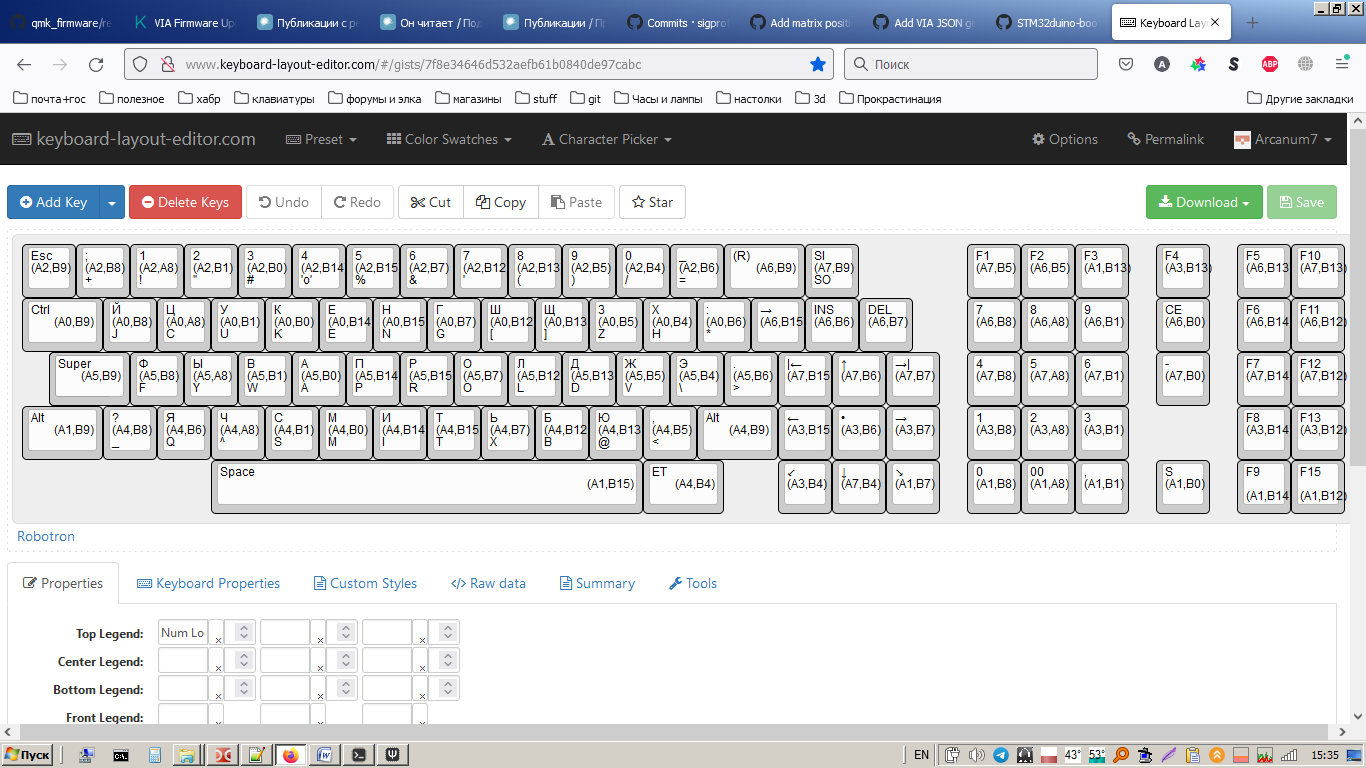1366x768 pixels.
Task: Click the Пуск start button
Action: pyautogui.click(x=29, y=755)
